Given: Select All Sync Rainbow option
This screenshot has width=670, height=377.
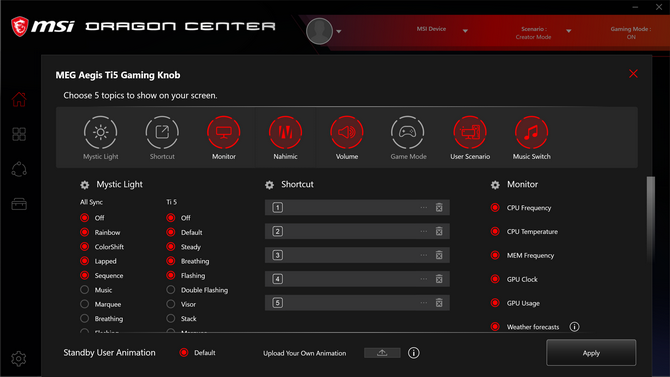Looking at the screenshot, I should tap(85, 233).
